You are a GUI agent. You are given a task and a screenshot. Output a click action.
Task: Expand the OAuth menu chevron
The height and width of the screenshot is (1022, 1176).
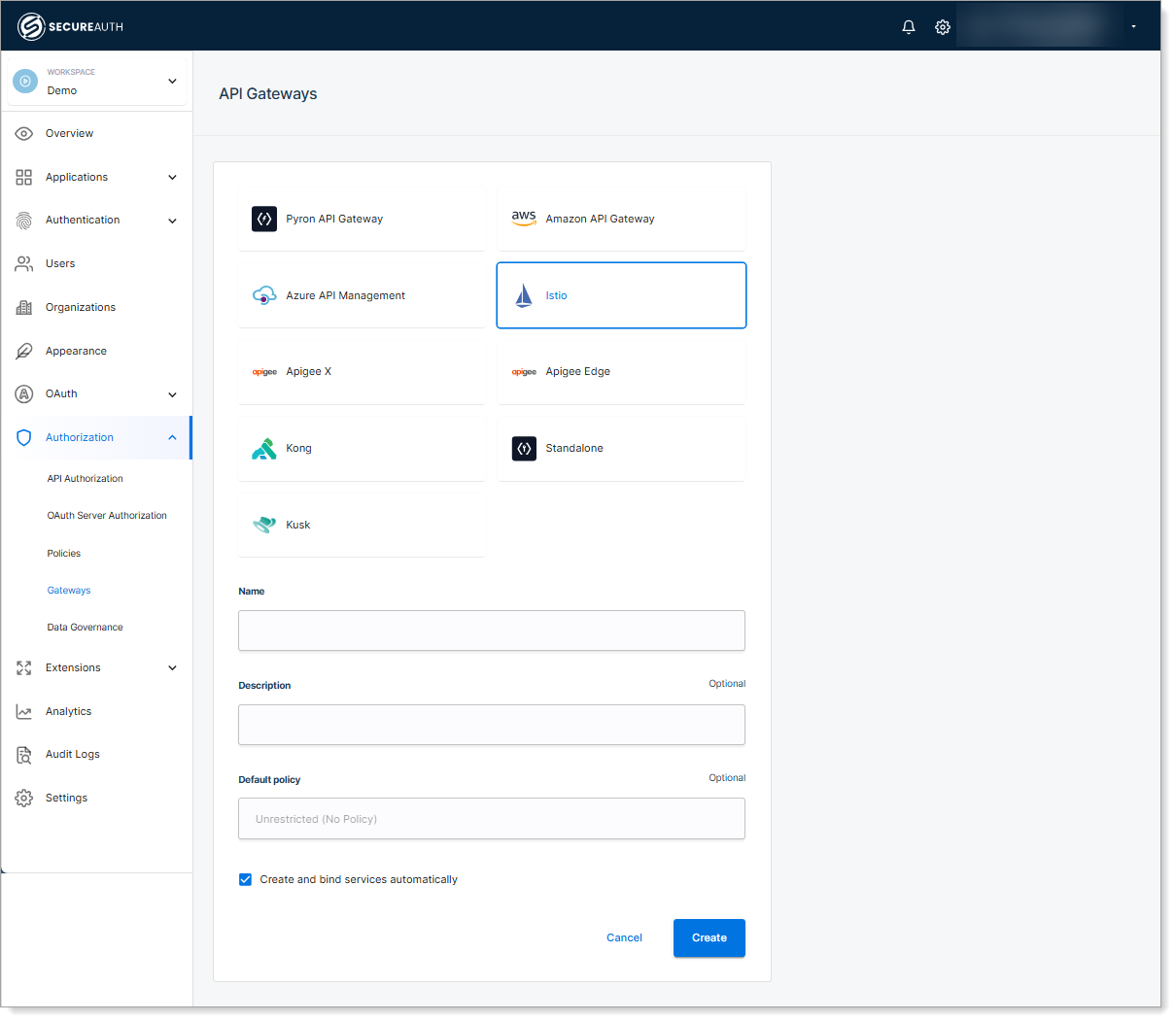point(172,395)
